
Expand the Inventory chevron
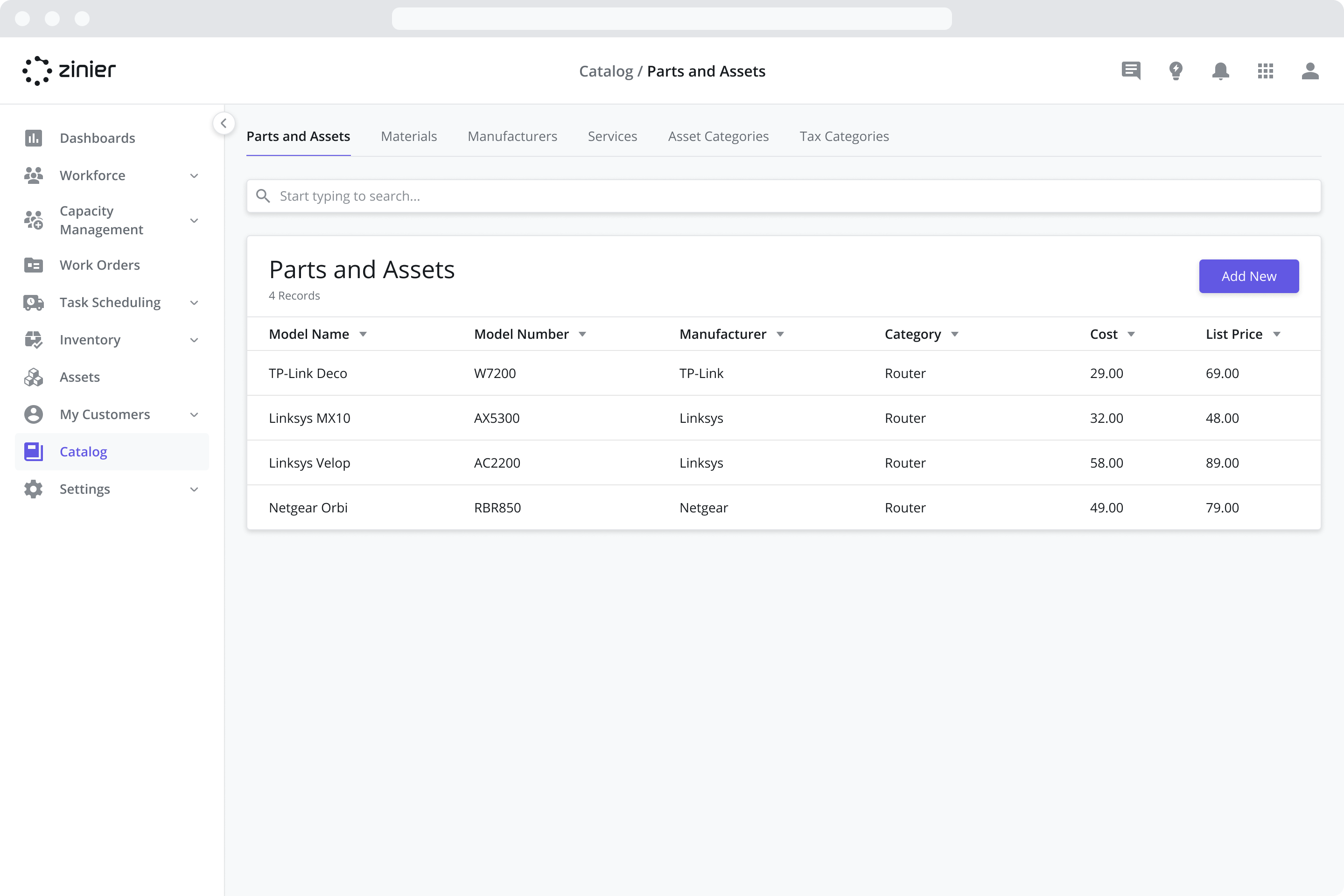(194, 339)
